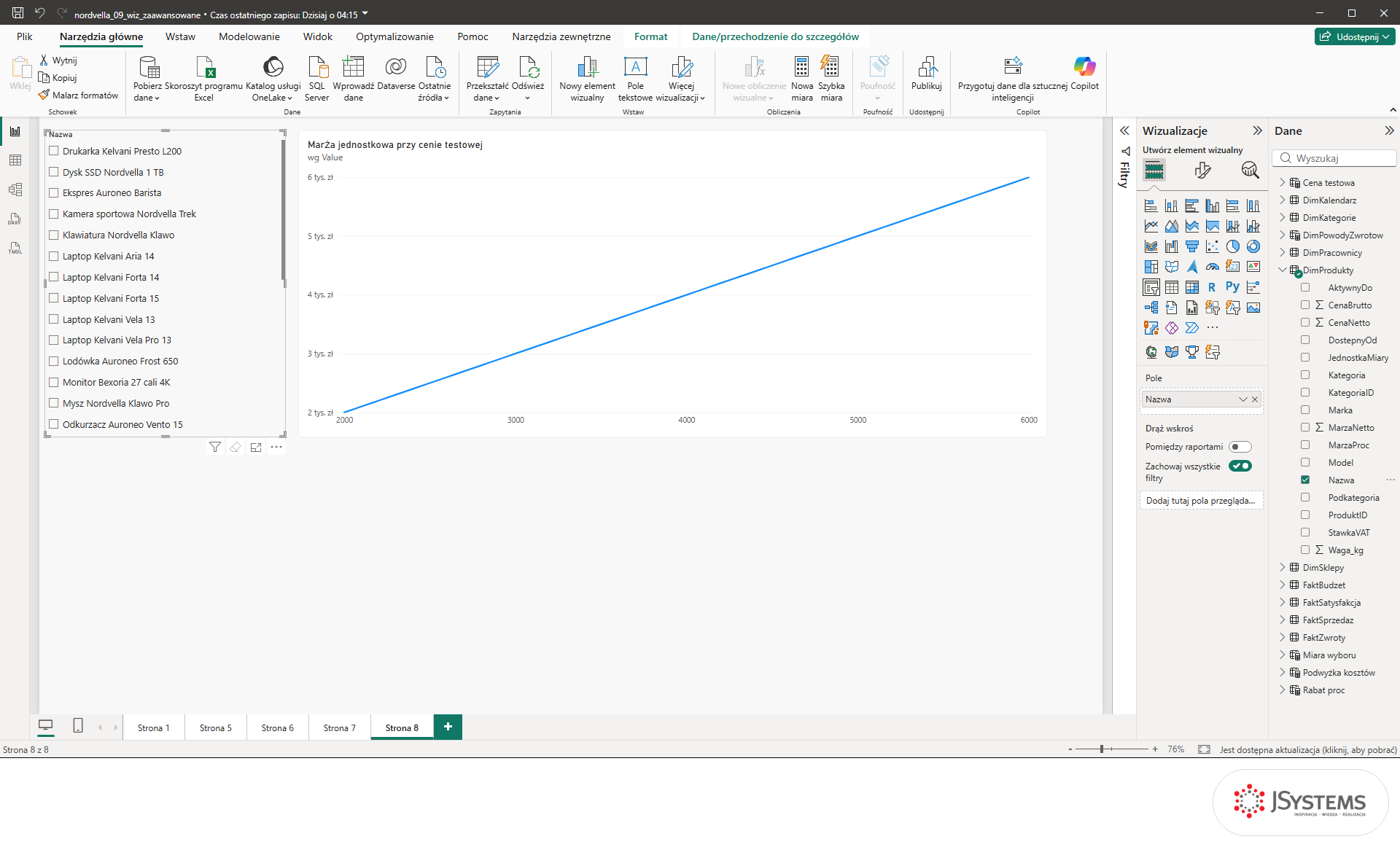The image size is (1400, 847).
Task: Collapse the DimProdukty table
Action: point(1283,270)
